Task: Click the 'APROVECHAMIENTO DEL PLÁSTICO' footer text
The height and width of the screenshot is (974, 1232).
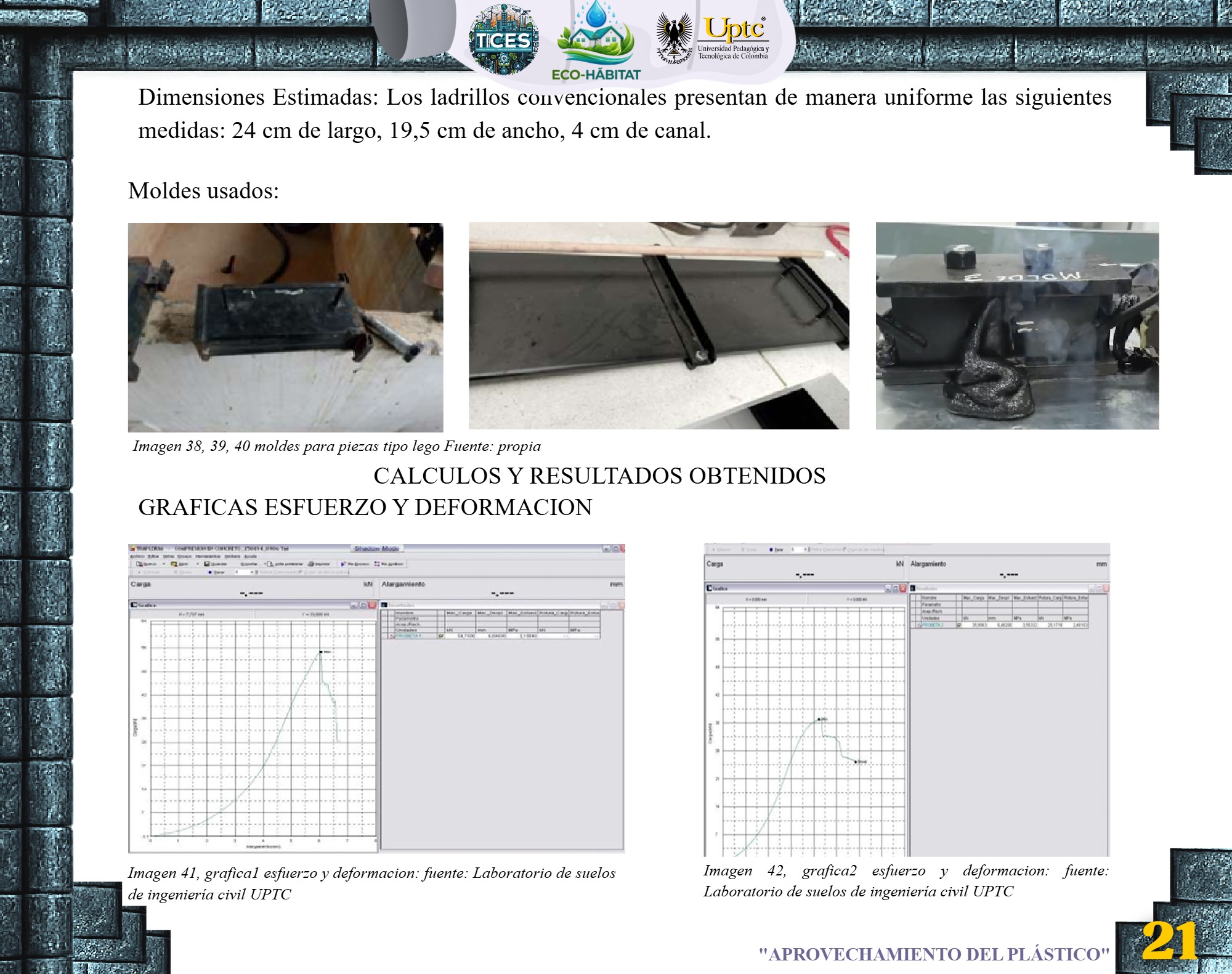Action: (934, 954)
